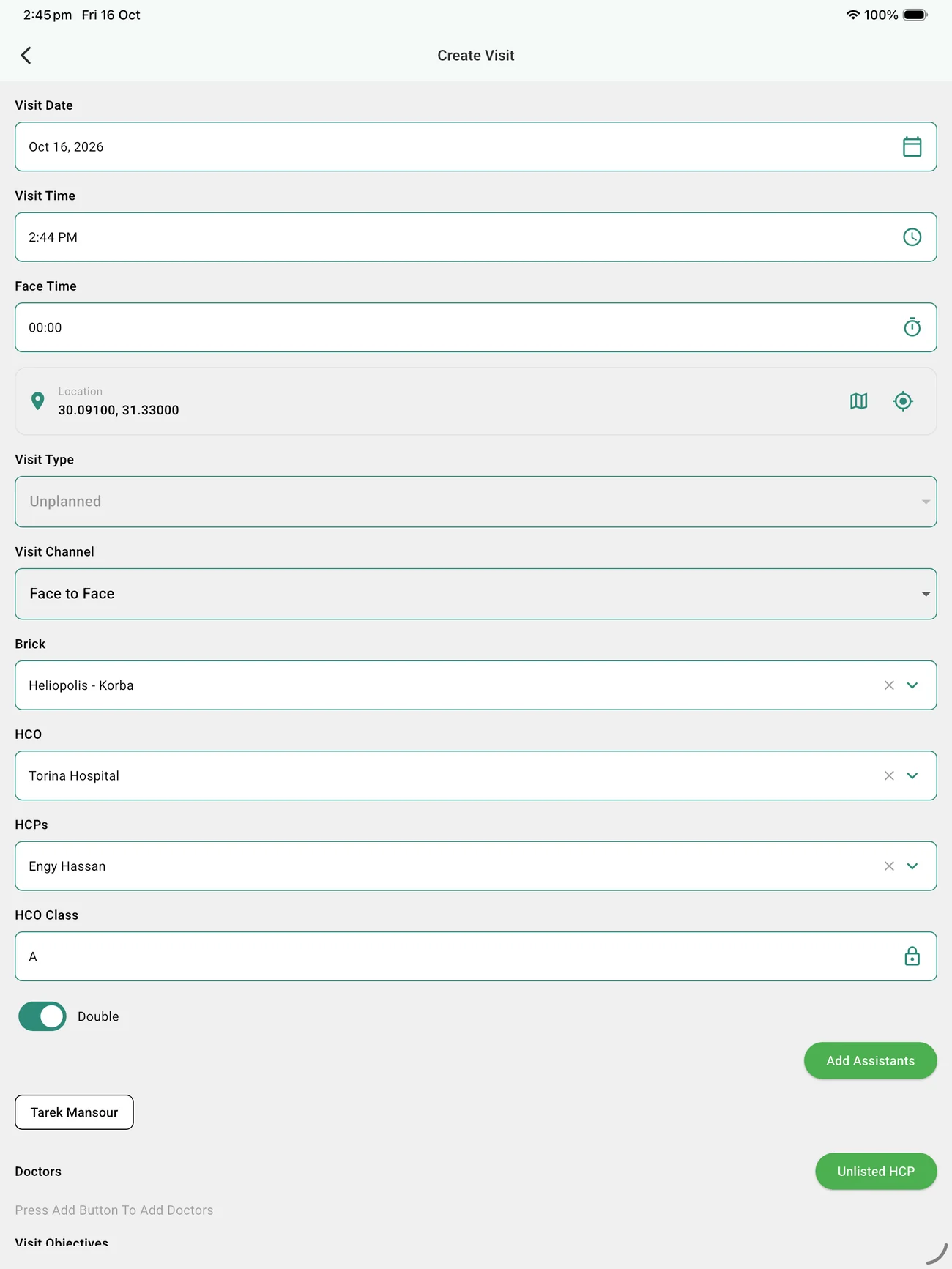952x1269 pixels.
Task: Expand the HCPs dropdown chevron
Action: [912, 866]
